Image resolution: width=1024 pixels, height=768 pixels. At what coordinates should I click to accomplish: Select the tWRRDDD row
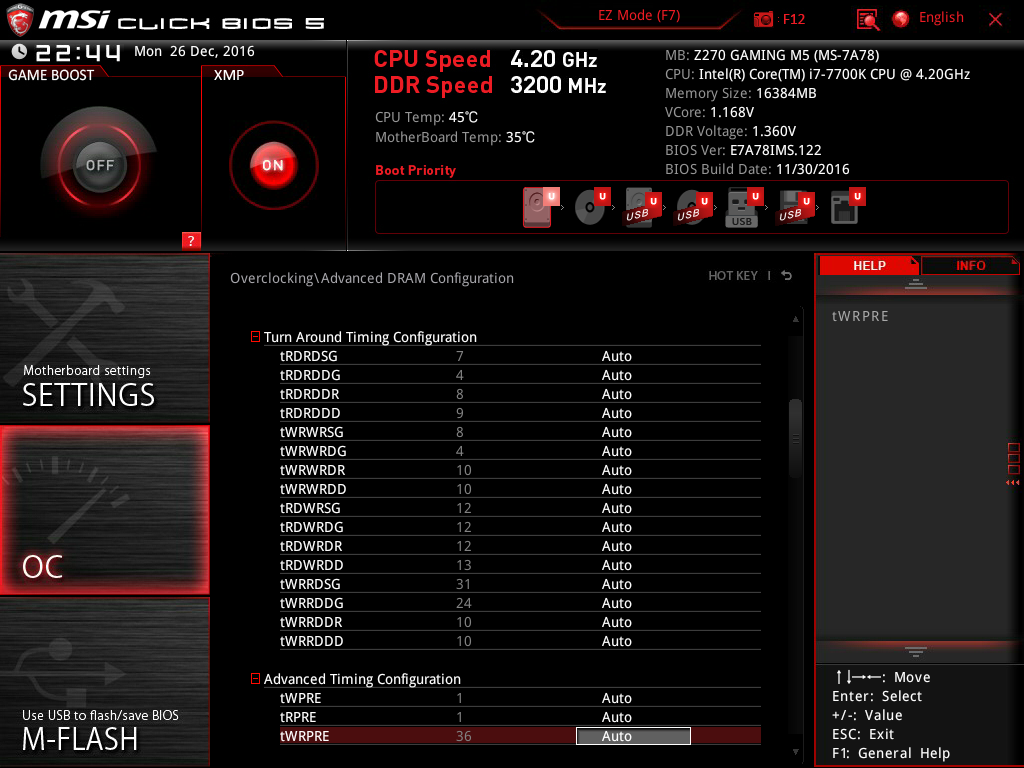pos(520,641)
